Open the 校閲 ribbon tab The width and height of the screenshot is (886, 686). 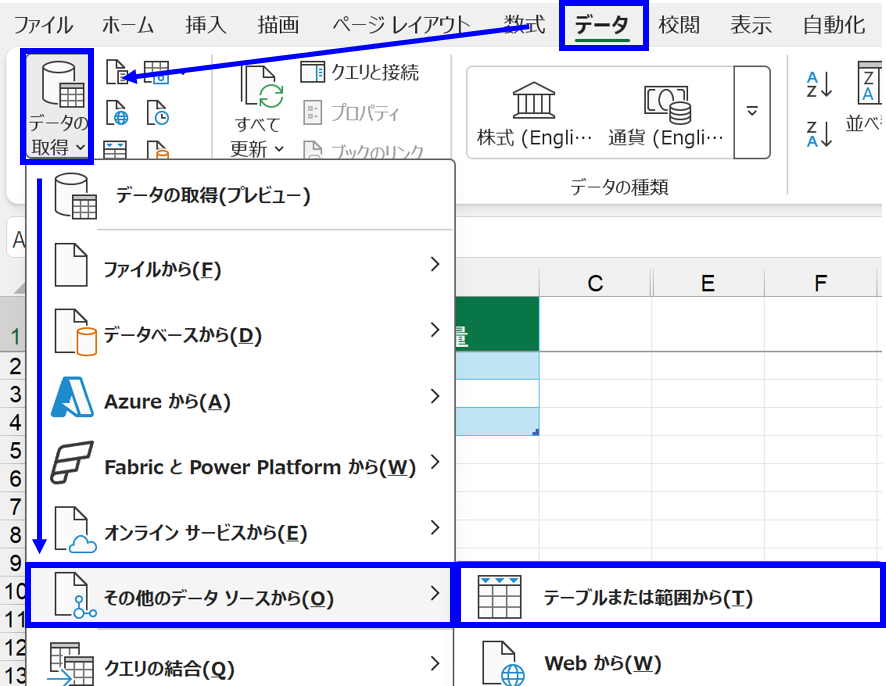coord(679,25)
